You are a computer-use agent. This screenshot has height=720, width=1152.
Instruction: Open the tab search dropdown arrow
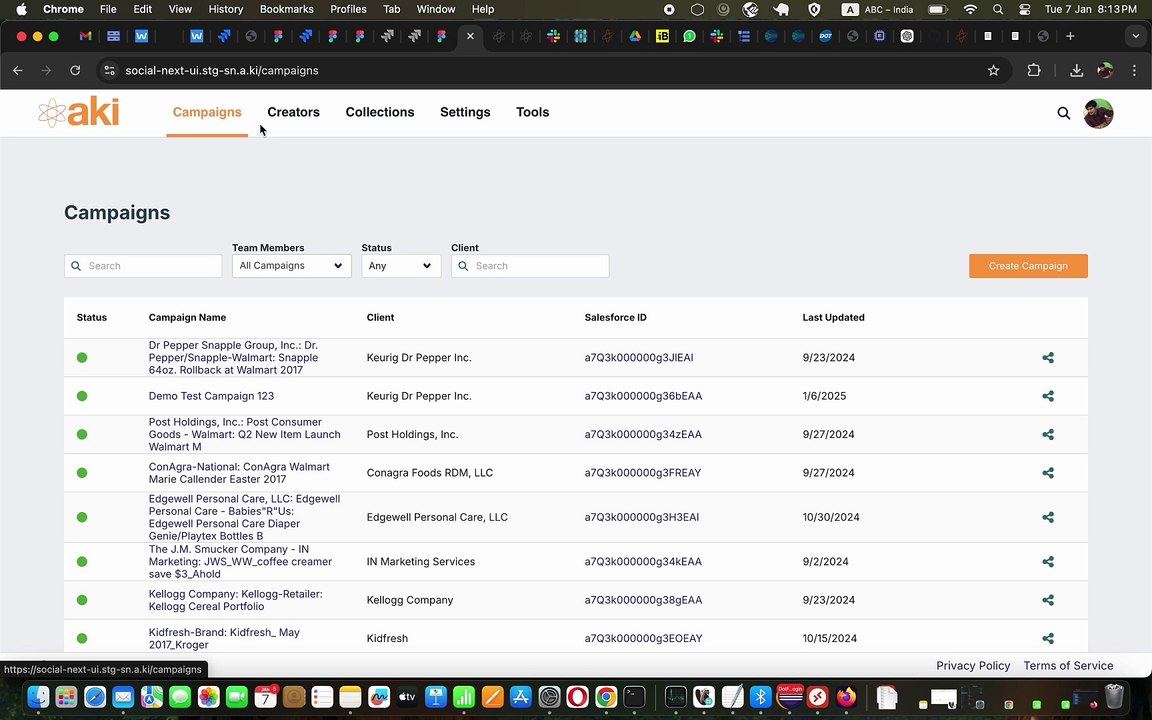[x=1136, y=36]
